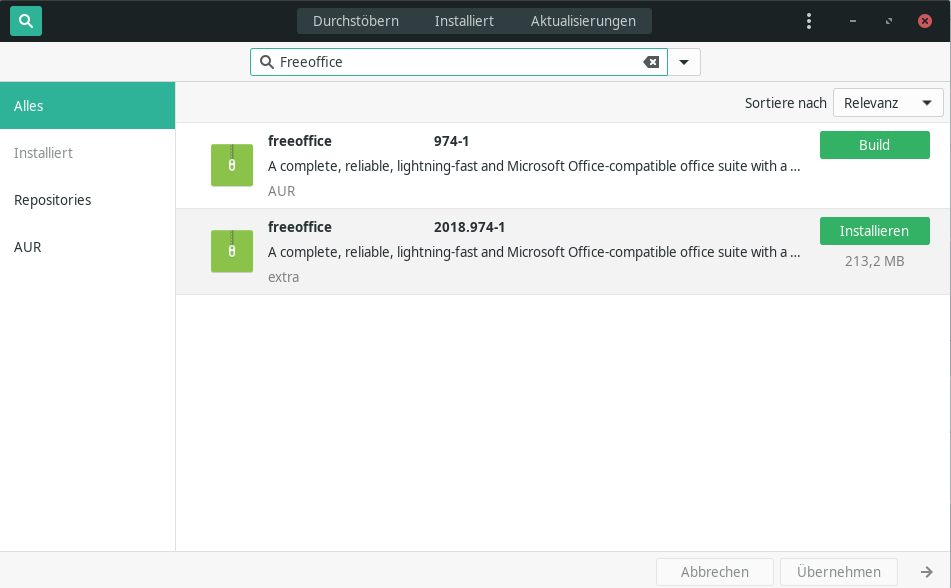Minimize the package manager window
Screen dimensions: 951x588
point(853,21)
